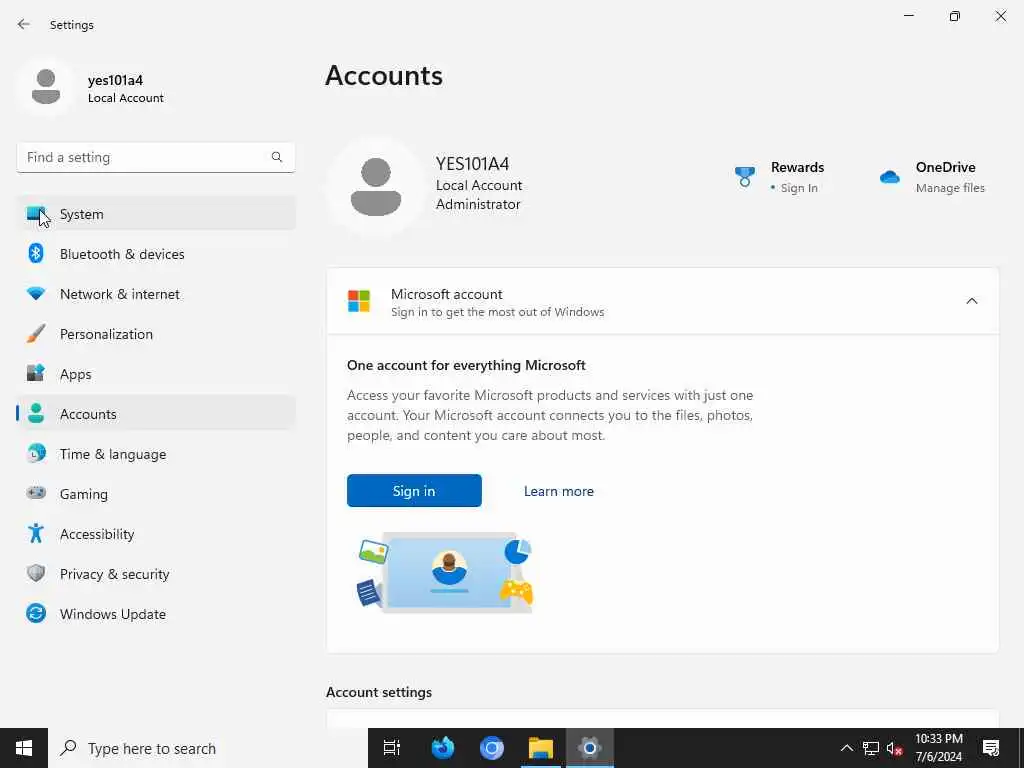
Task: Click the Windows Update sync icon
Action: [36, 613]
